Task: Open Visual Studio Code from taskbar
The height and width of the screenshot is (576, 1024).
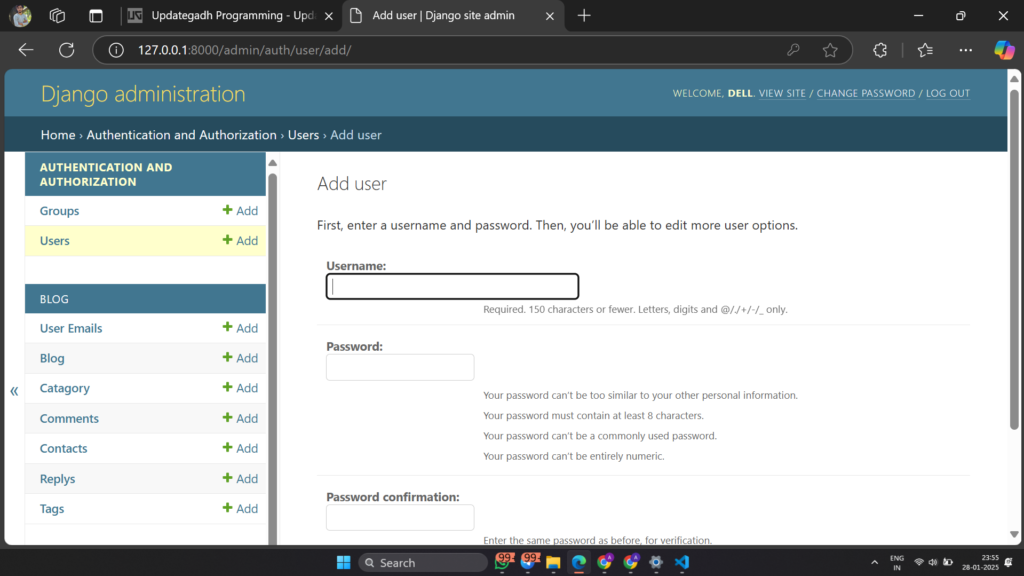Action: click(682, 562)
